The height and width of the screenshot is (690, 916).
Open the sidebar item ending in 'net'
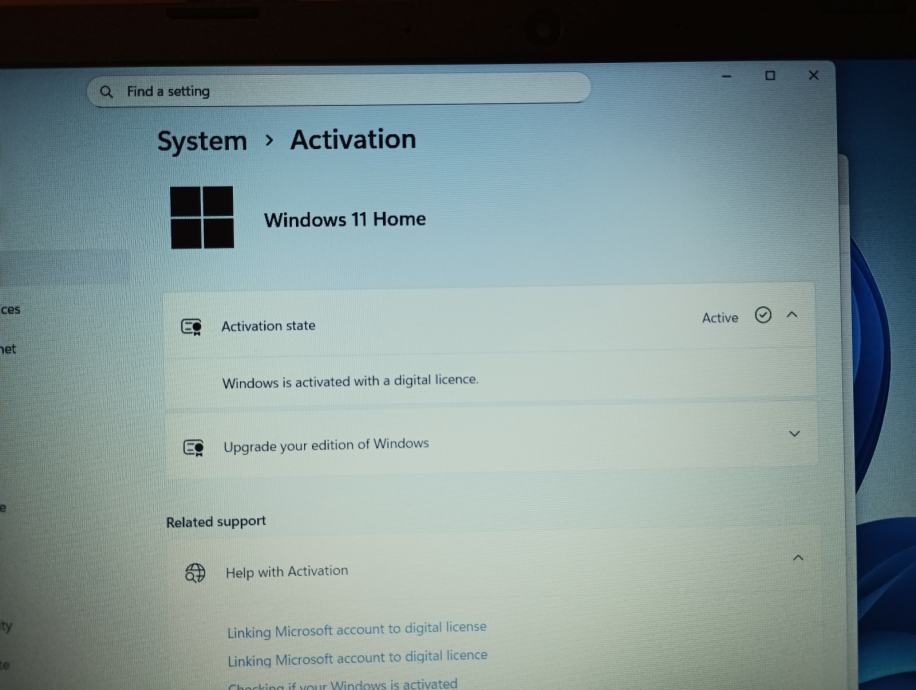(8, 349)
